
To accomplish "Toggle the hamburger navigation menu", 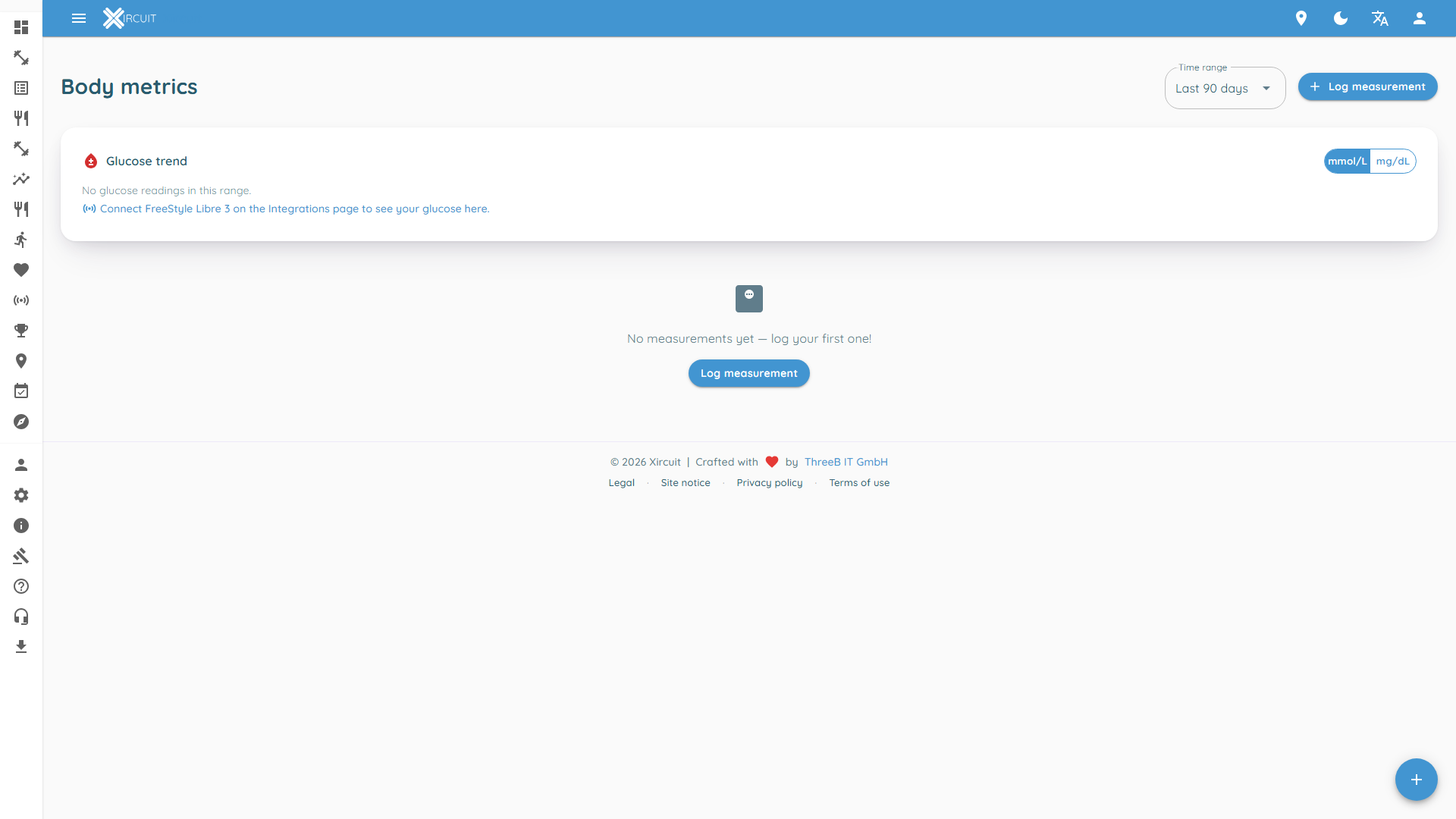I will 79,18.
